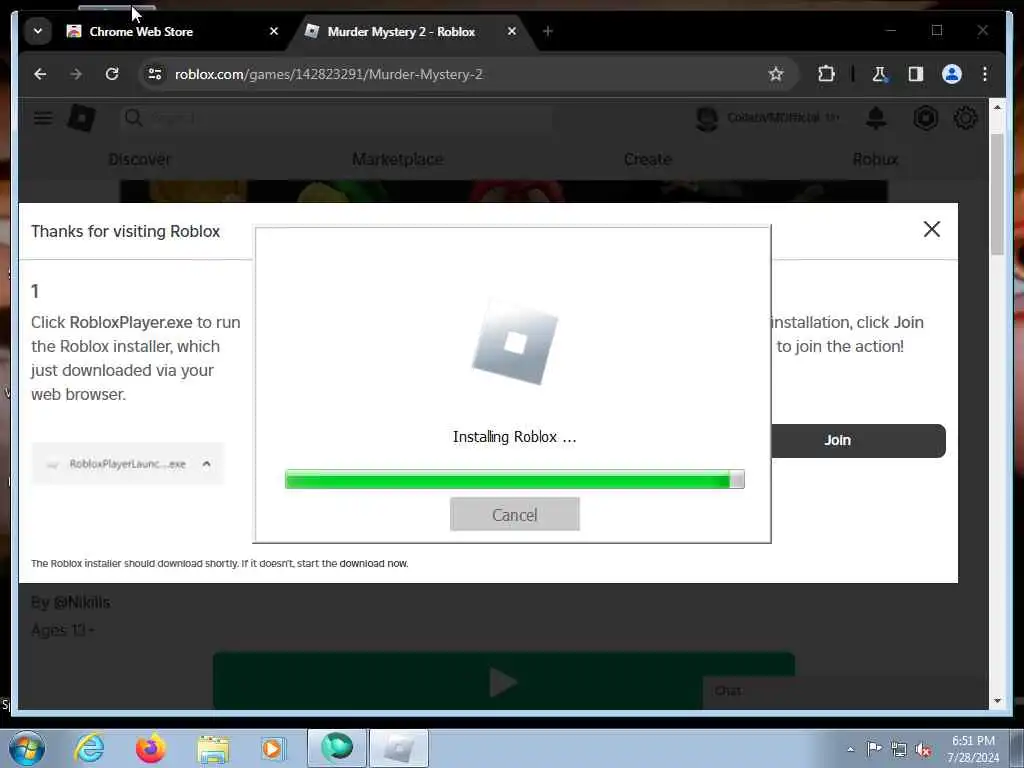Reload the Roblox page
The width and height of the screenshot is (1024, 768).
[x=112, y=74]
